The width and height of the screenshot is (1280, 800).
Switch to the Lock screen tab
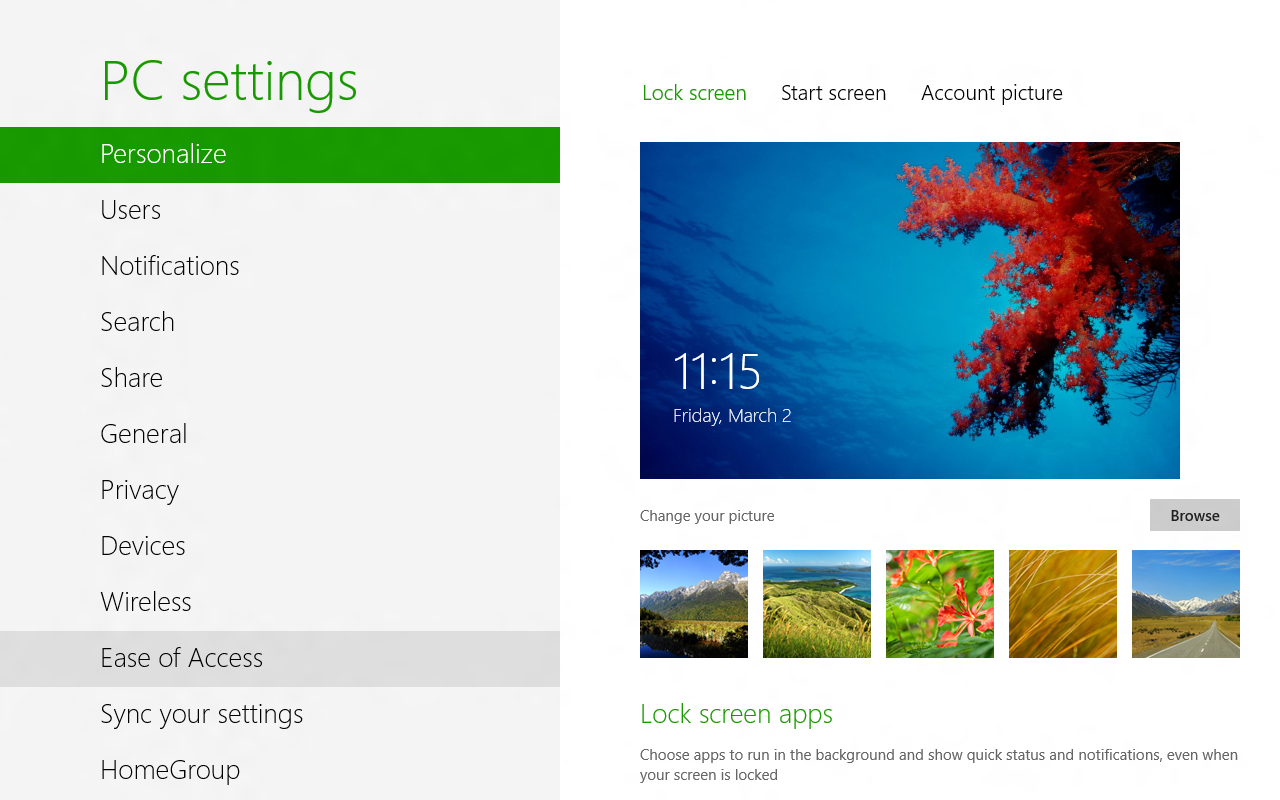[x=694, y=93]
